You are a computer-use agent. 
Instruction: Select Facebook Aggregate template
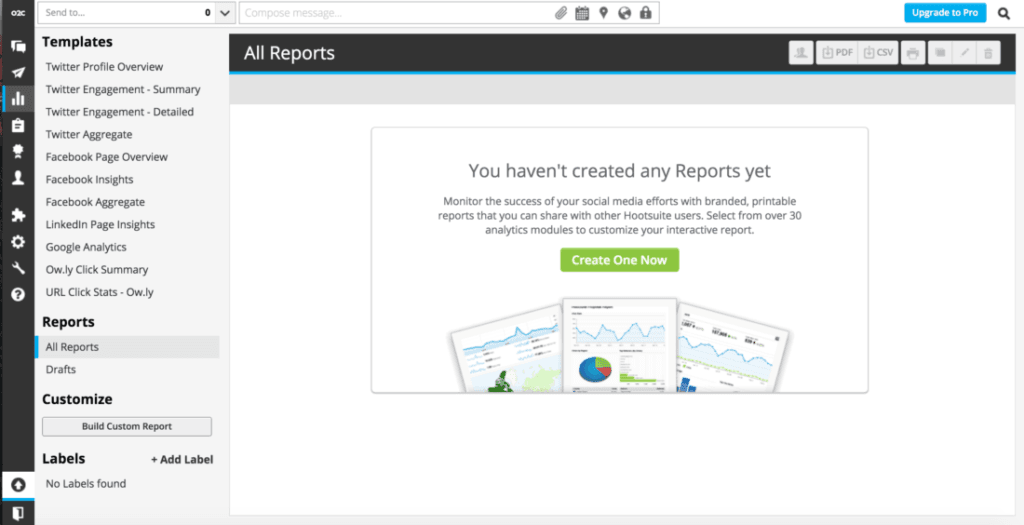point(95,202)
